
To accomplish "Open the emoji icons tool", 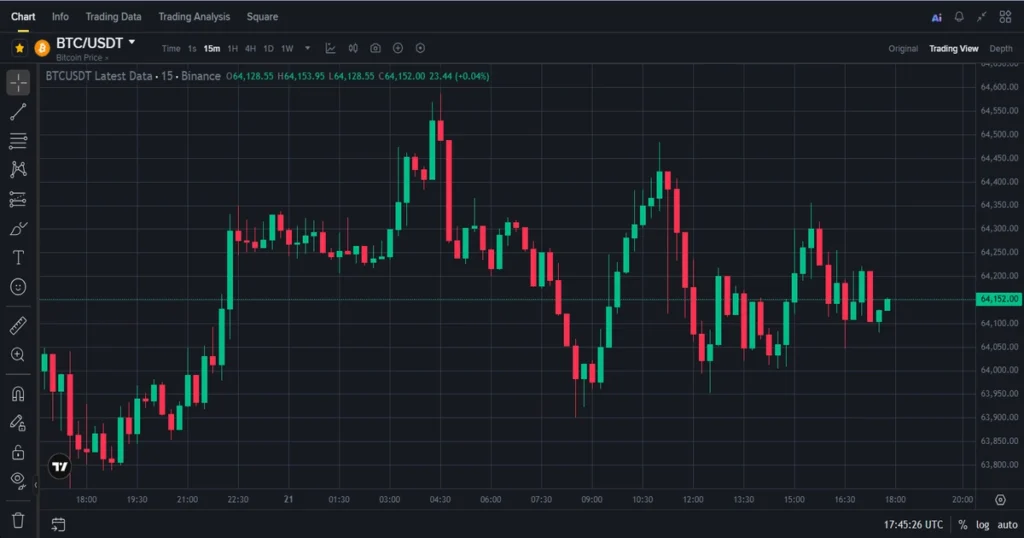I will 18,287.
